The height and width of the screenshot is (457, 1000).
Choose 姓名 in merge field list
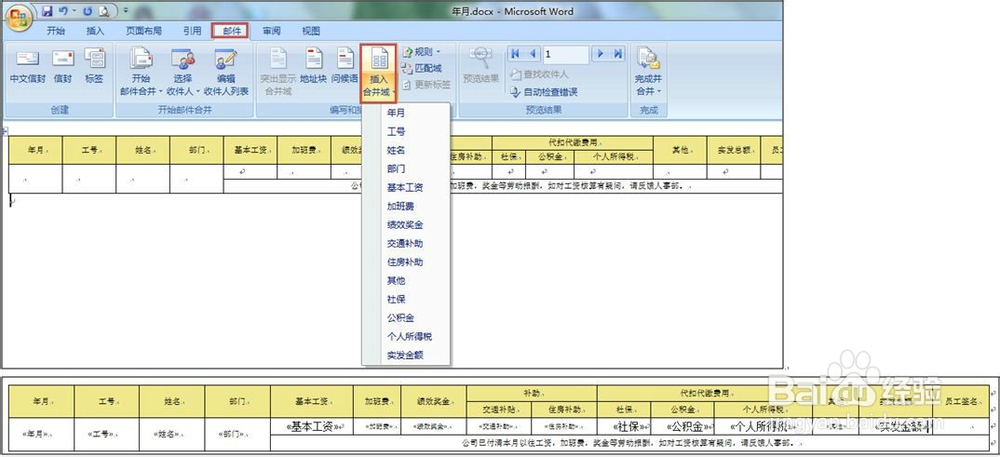tap(396, 150)
